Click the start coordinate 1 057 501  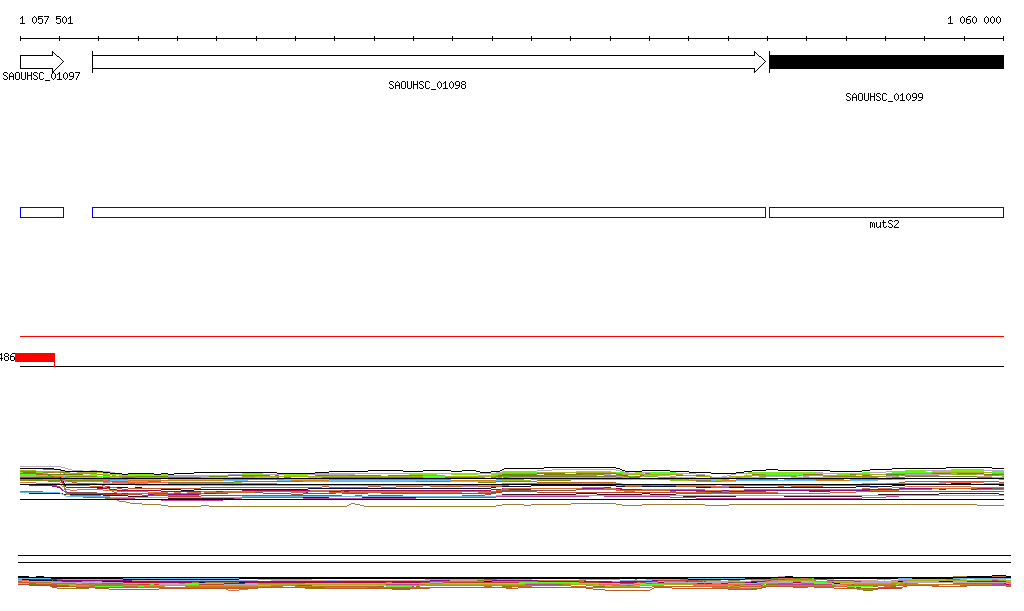pyautogui.click(x=46, y=20)
